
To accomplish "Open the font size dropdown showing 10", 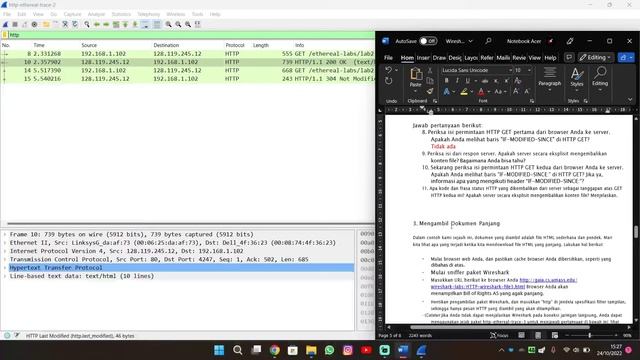I will [529, 70].
